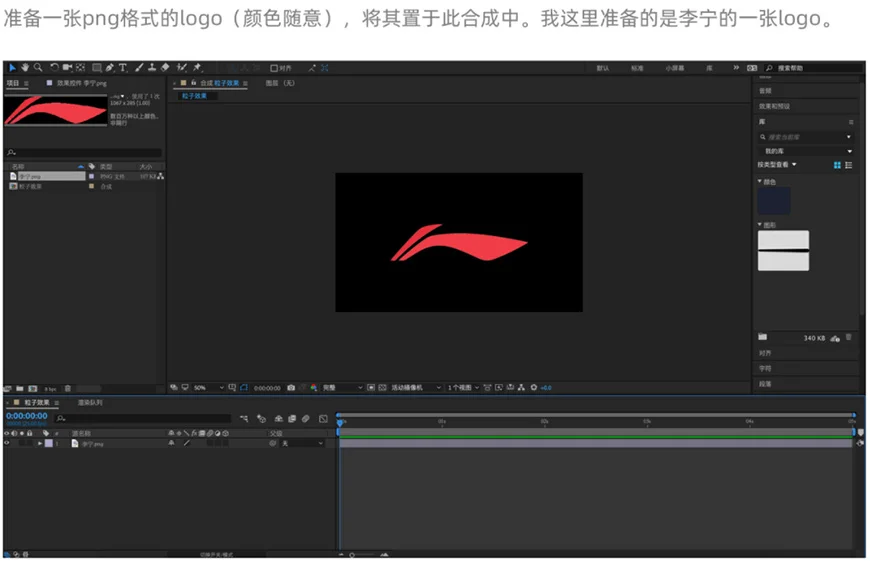The height and width of the screenshot is (561, 870).
Task: Switch to the 项目 panel tab
Action: pyautogui.click(x=13, y=83)
